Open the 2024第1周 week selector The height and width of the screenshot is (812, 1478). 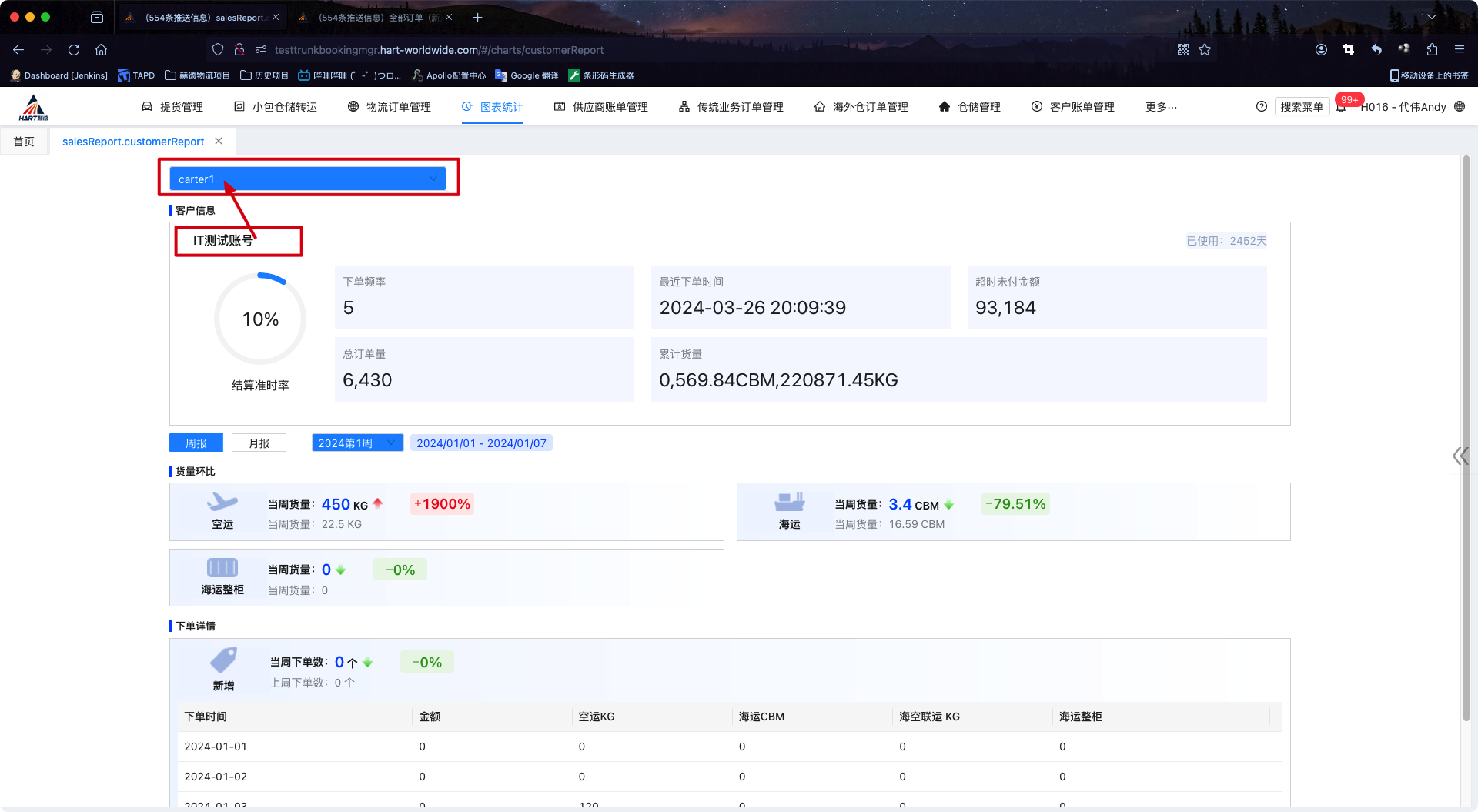pos(357,443)
